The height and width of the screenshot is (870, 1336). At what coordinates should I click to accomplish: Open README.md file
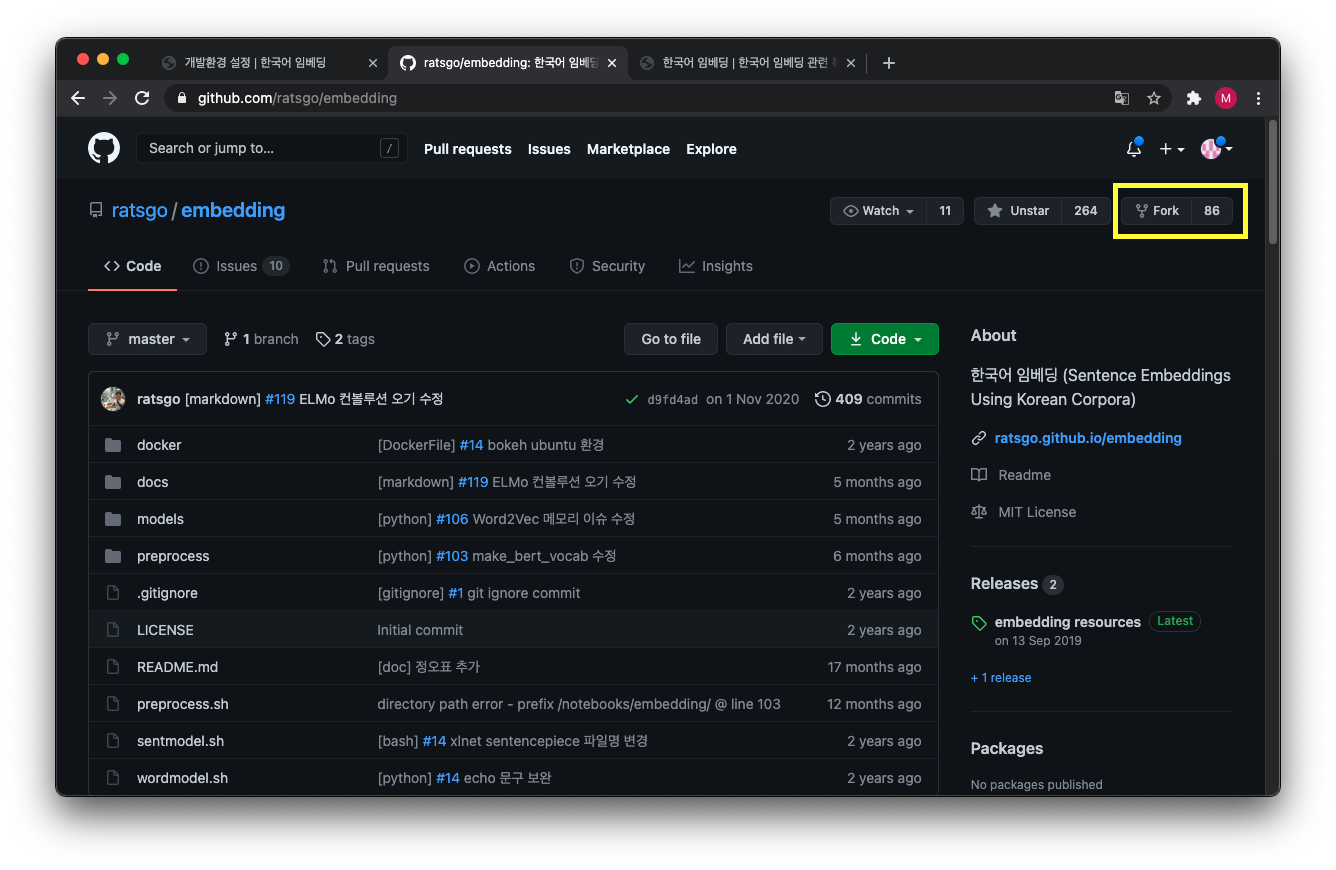[x=177, y=667]
